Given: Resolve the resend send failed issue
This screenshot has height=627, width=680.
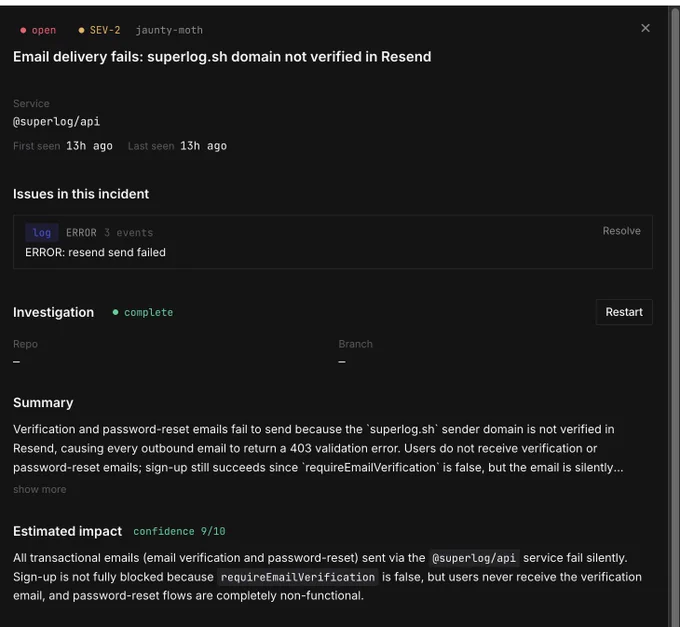Looking at the screenshot, I should (x=621, y=231).
